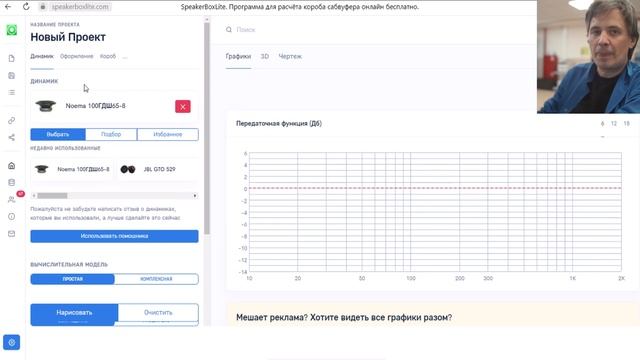Viewport: 640px width, 360px height.
Task: Save the project with sidebar floppy icon
Action: point(11,76)
